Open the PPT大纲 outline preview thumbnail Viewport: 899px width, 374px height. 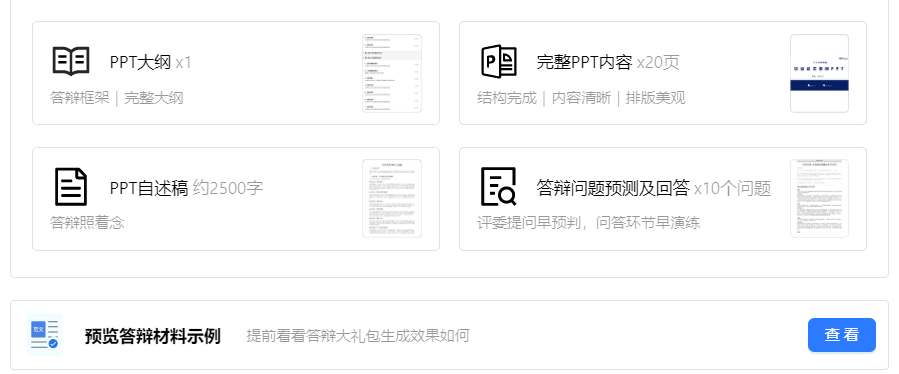coord(392,73)
